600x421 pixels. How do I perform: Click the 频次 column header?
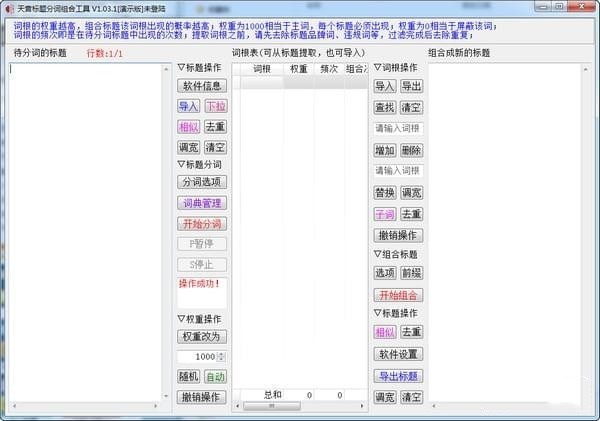(x=329, y=69)
